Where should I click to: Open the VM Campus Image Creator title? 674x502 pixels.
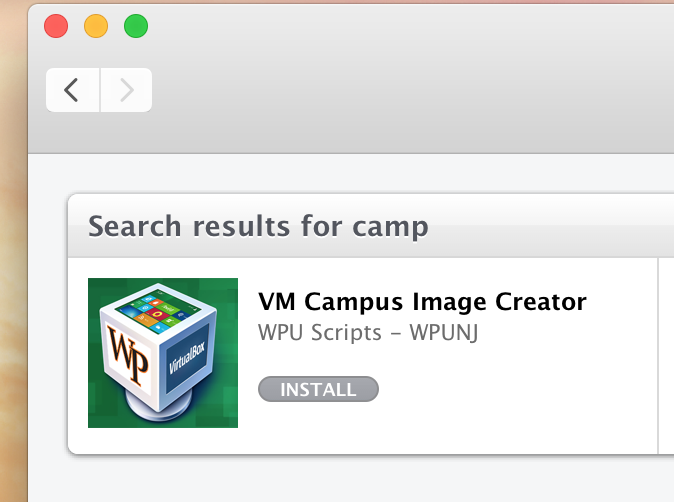(x=422, y=301)
